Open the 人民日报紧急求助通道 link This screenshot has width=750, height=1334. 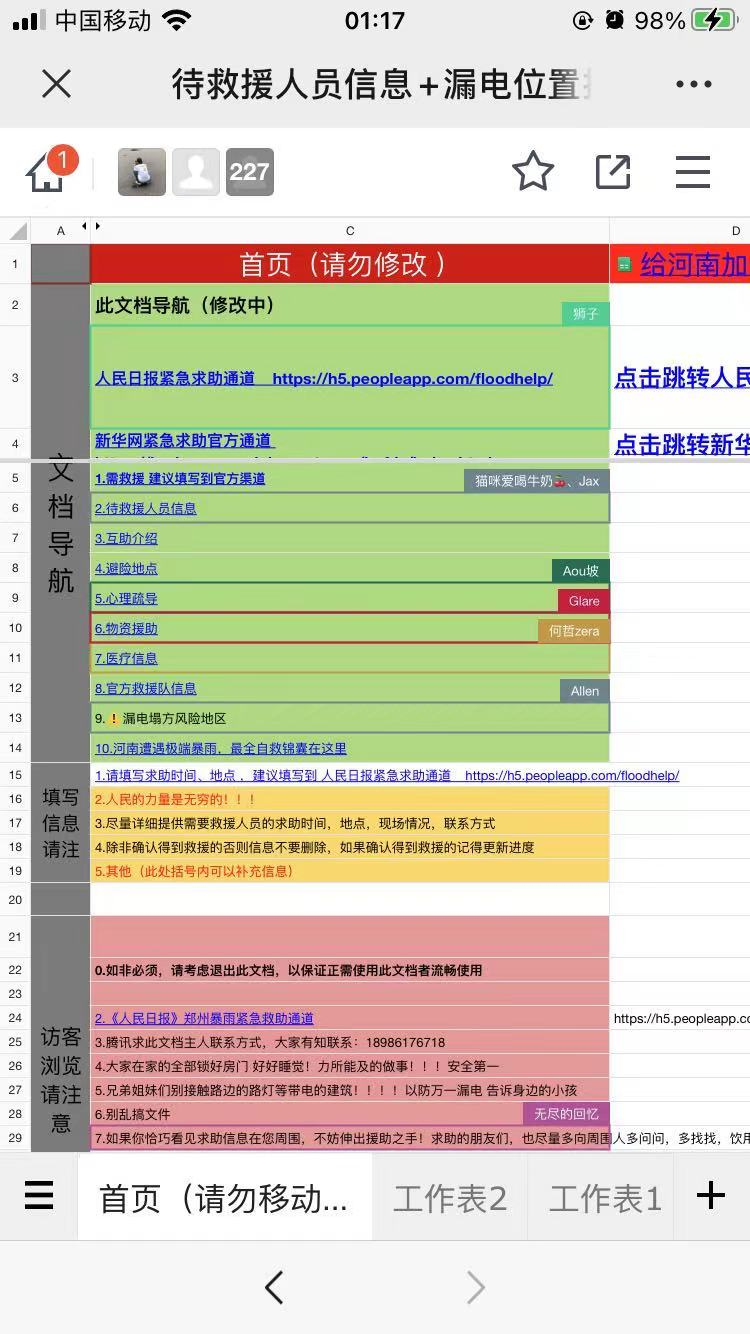click(324, 378)
